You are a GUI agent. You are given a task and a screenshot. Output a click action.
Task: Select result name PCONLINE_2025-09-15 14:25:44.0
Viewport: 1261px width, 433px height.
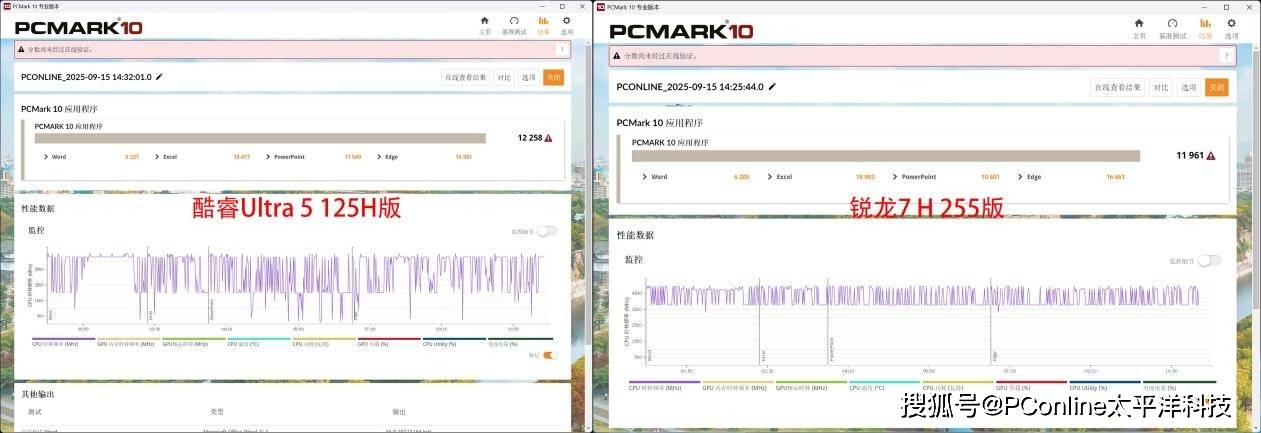coord(691,87)
